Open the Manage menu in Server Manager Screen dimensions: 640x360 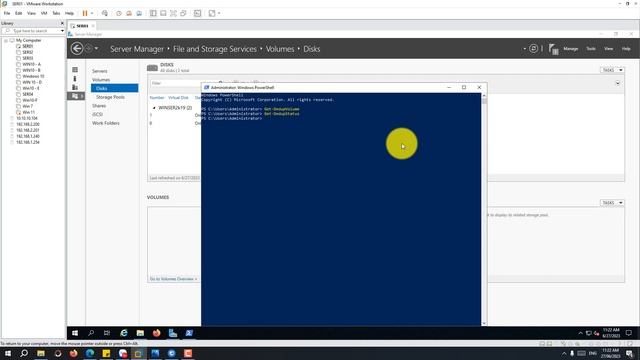click(x=571, y=49)
